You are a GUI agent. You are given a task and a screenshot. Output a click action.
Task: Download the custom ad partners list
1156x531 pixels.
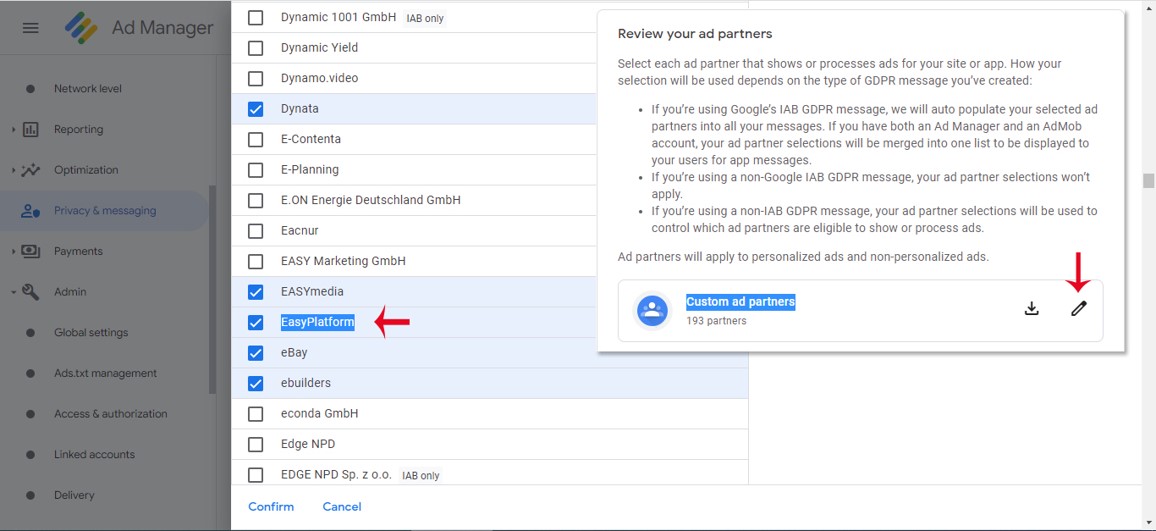click(1032, 309)
